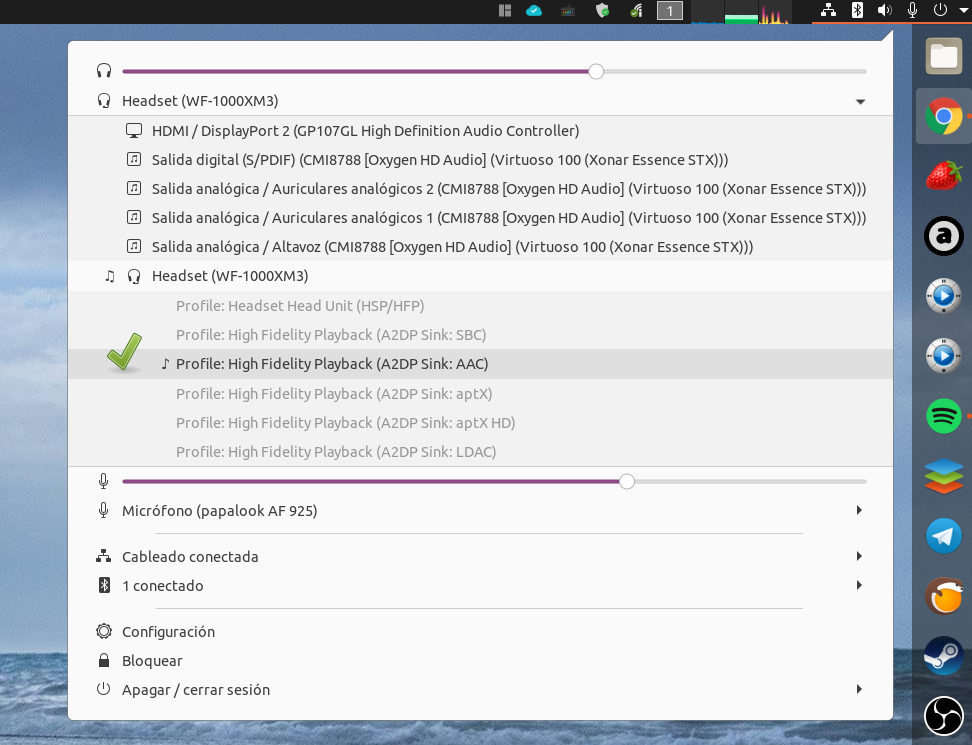972x745 pixels.
Task: Click the power icon in top bar
Action: [940, 10]
